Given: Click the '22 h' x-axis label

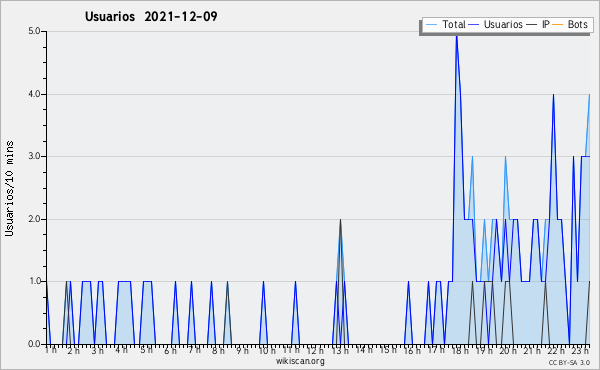Looking at the screenshot, I should [556, 351].
